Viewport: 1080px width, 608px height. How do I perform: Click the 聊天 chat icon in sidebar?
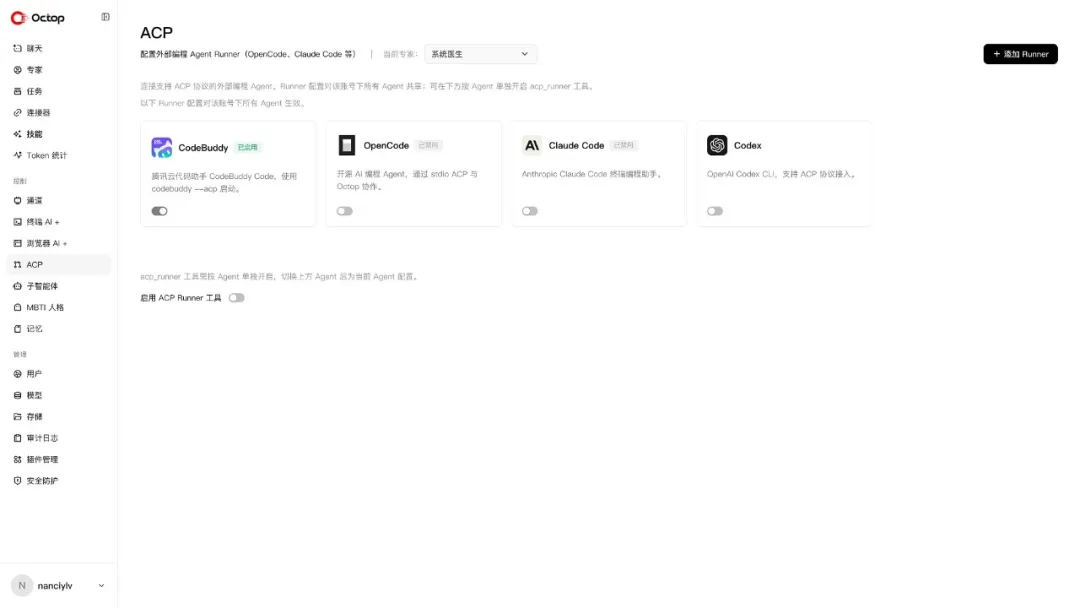point(17,48)
